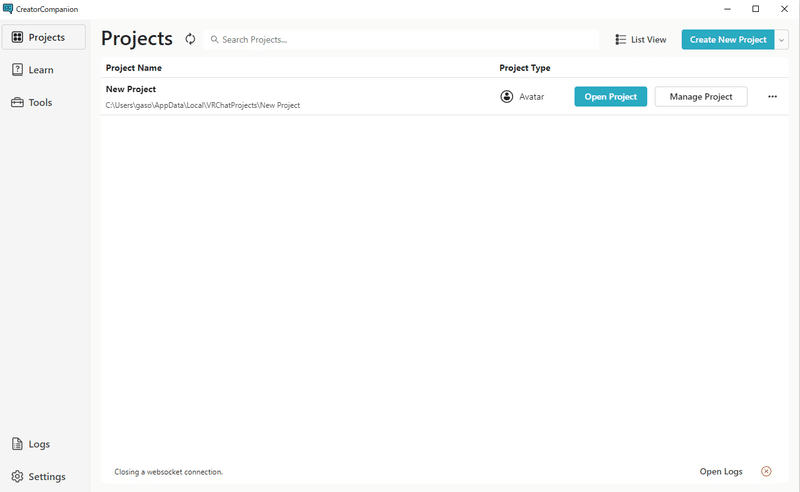The width and height of the screenshot is (800, 492).
Task: Click the CreatorCompanion app icon in title bar
Action: click(x=8, y=9)
